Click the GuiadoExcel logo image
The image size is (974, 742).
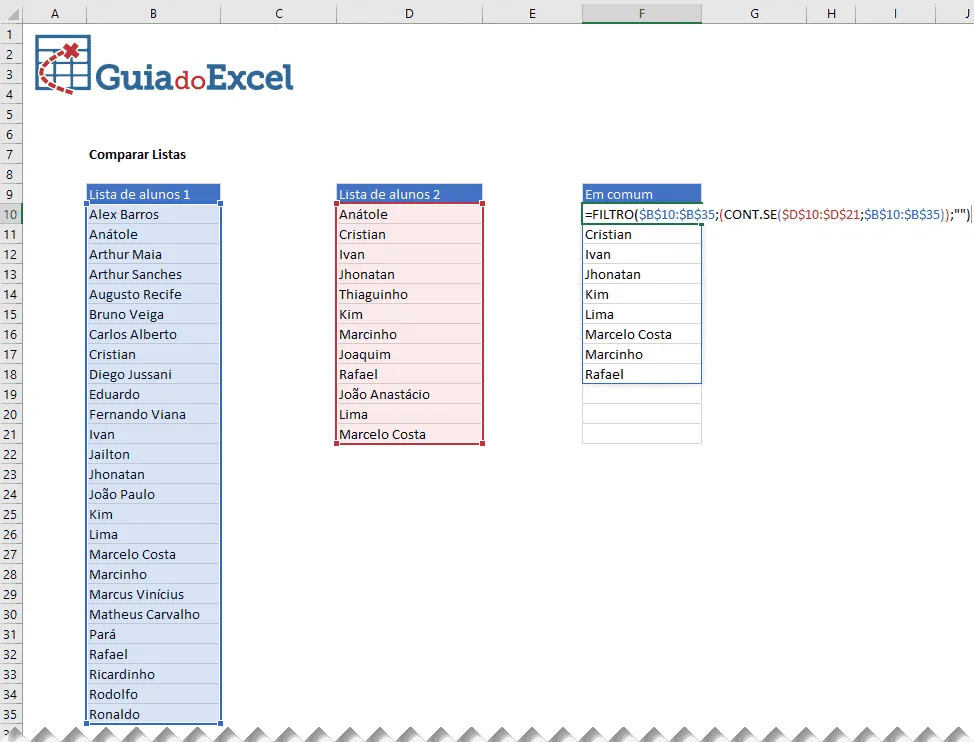point(164,65)
